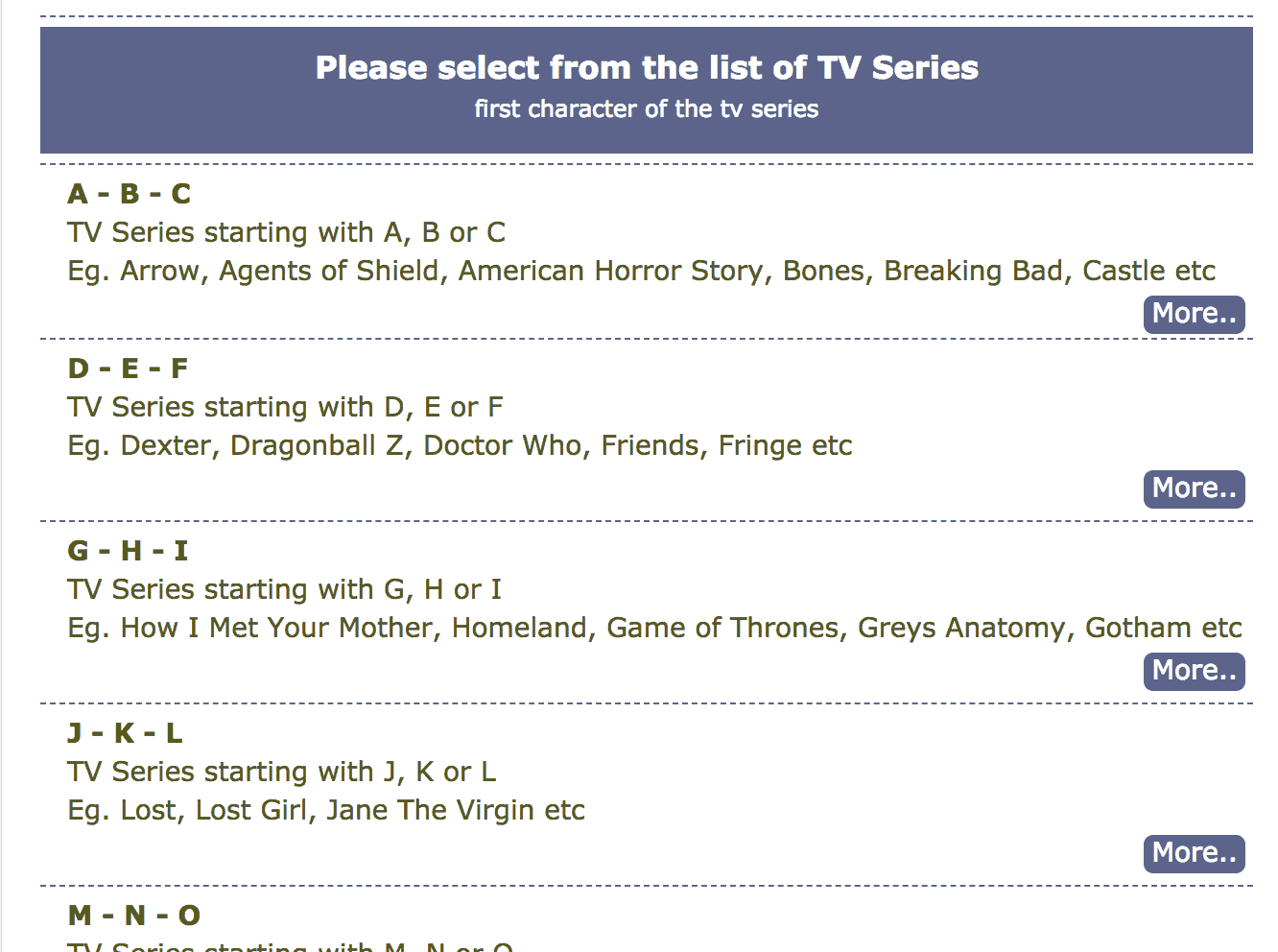Choose 'TV Series starting with J, K or L'

(x=281, y=772)
